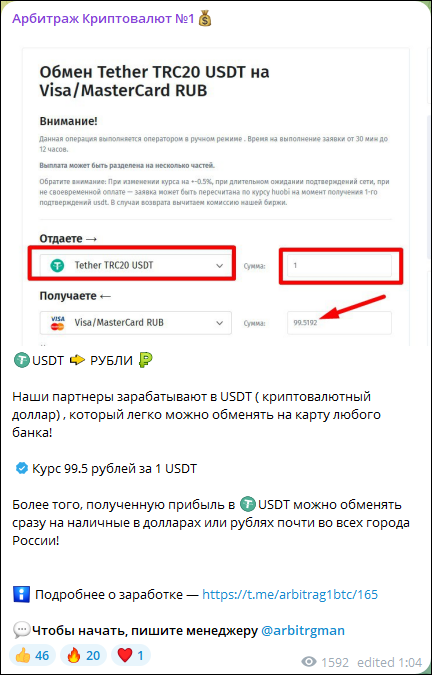Screen dimensions: 432x675
Task: Click the Отдаете amount field showing 1
Action: (339, 266)
